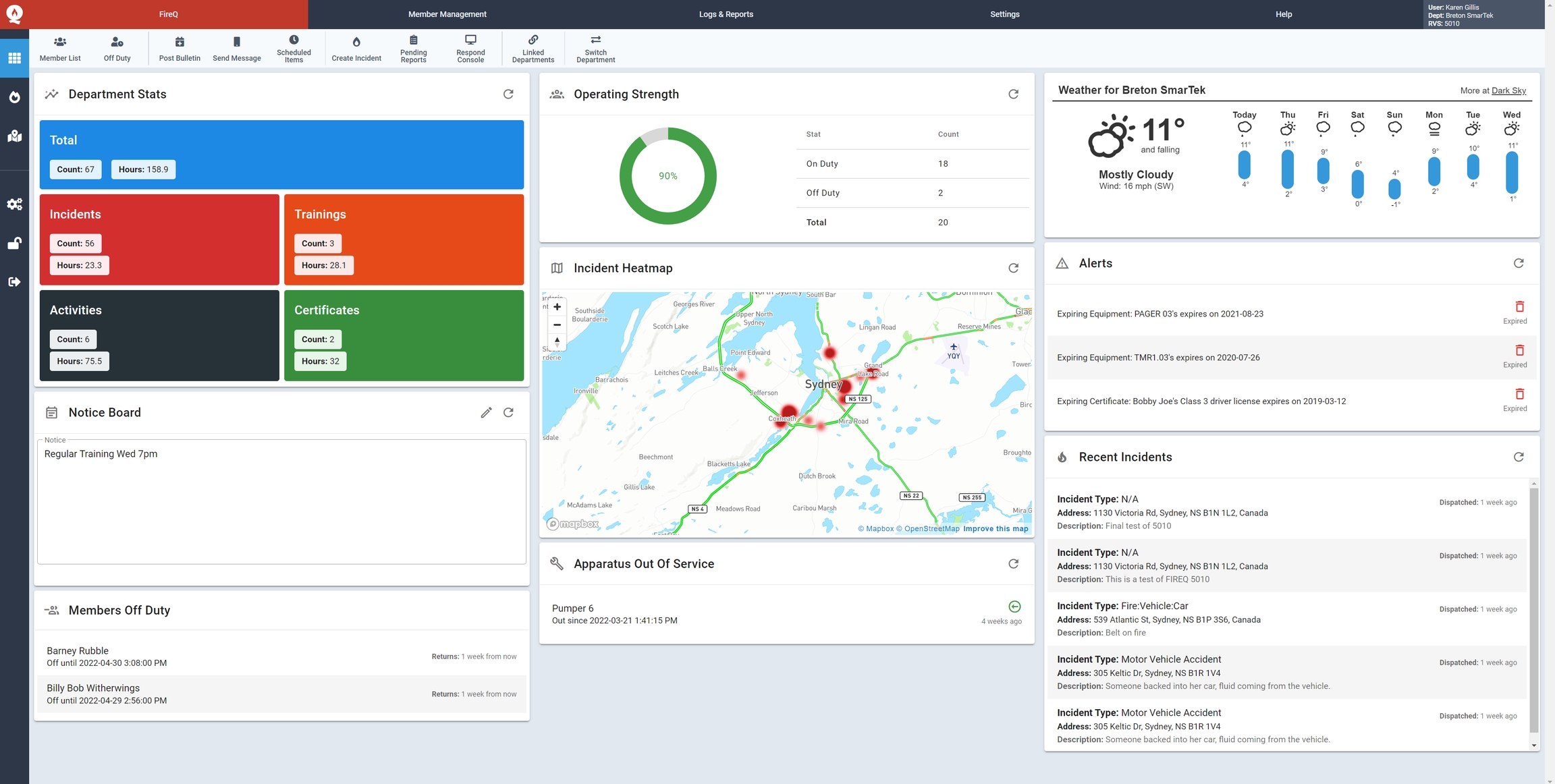Viewport: 1555px width, 784px height.
Task: Switch to the Logs & Reports tab
Action: (726, 14)
